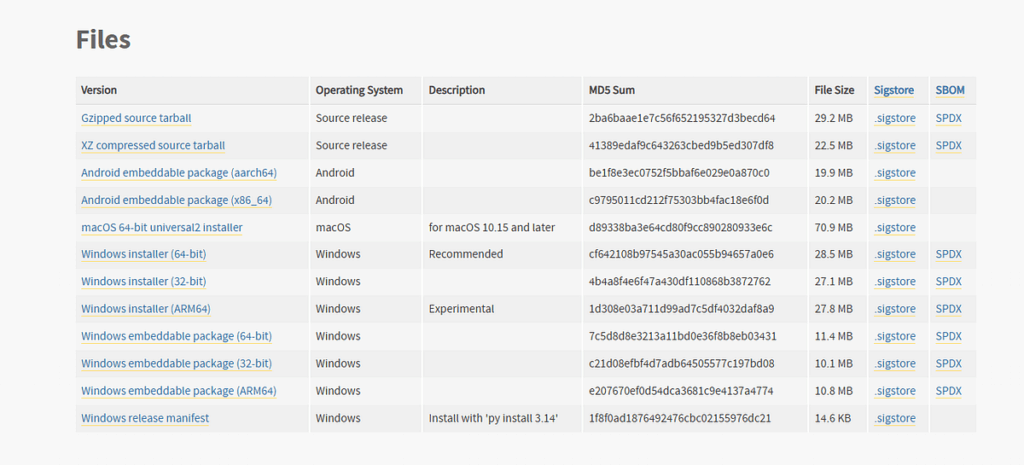The image size is (1024, 465).
Task: Open Android embeddable package (x86_64) link
Action: pyautogui.click(x=176, y=200)
